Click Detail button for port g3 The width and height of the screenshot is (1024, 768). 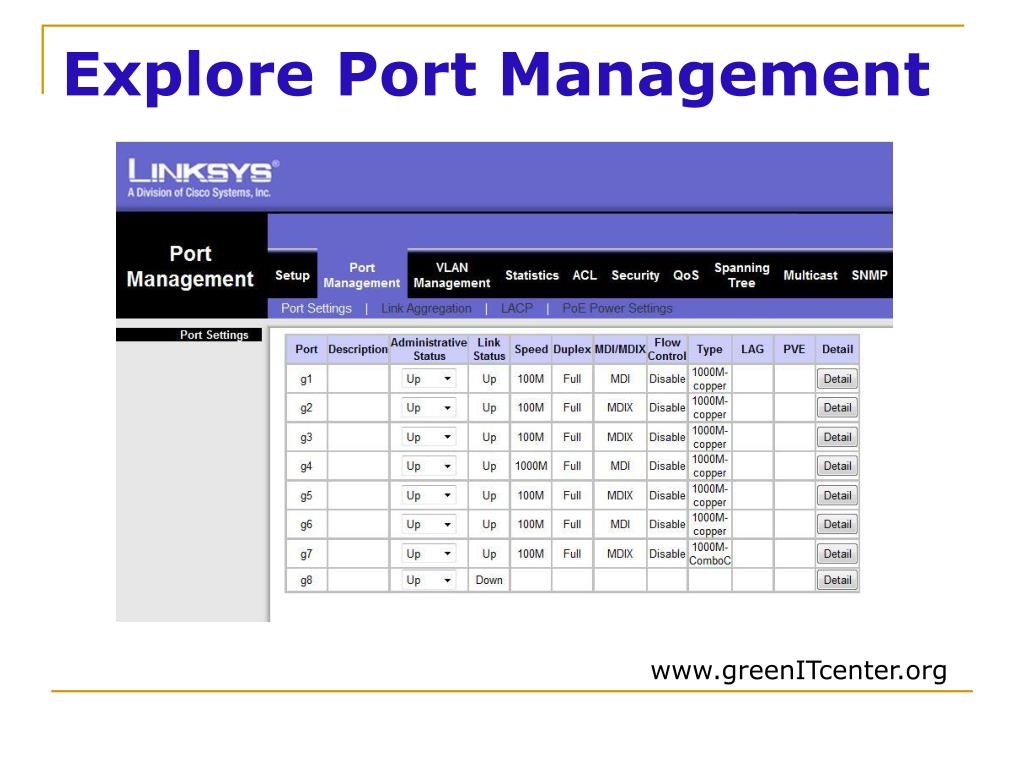tap(837, 437)
